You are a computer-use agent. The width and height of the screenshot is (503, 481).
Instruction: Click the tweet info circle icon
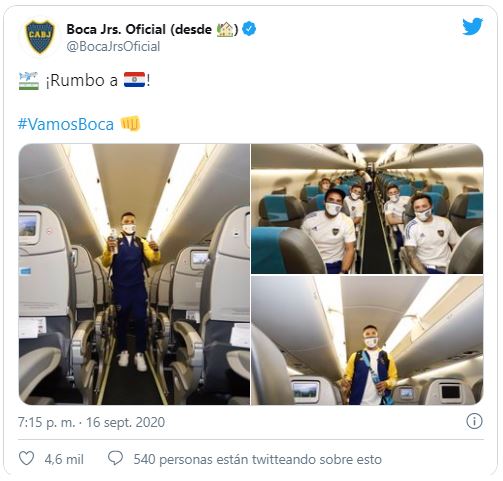point(474,421)
